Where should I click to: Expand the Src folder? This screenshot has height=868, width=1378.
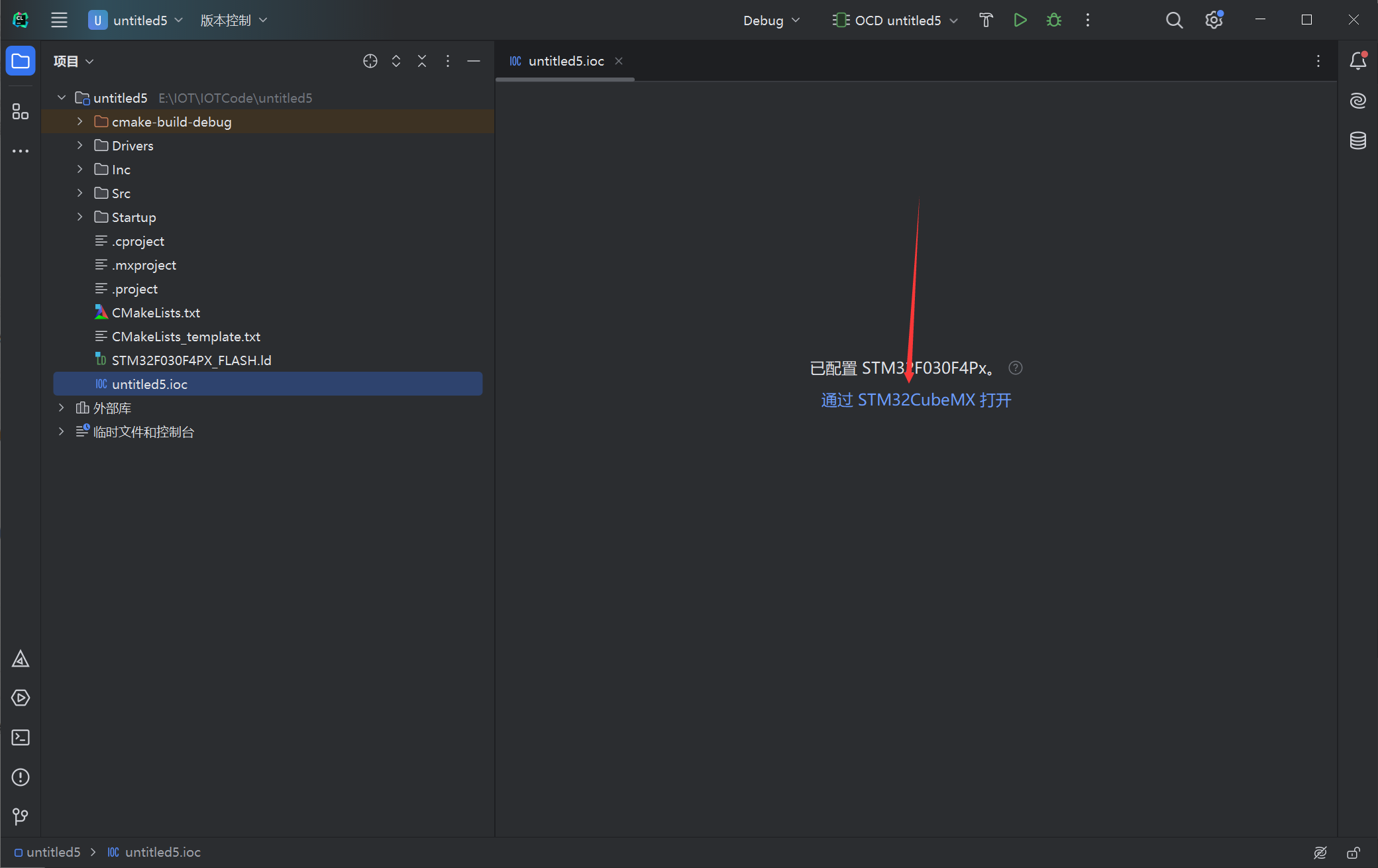tap(80, 193)
